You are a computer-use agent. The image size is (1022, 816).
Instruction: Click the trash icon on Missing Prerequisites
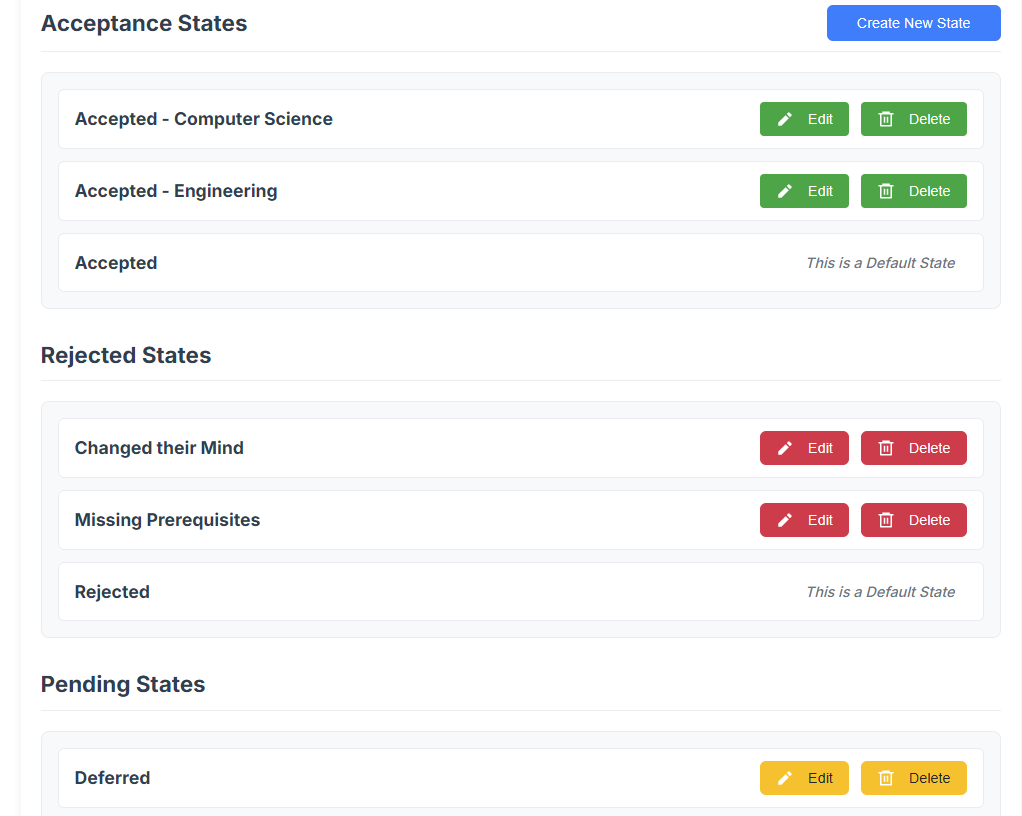click(x=885, y=519)
